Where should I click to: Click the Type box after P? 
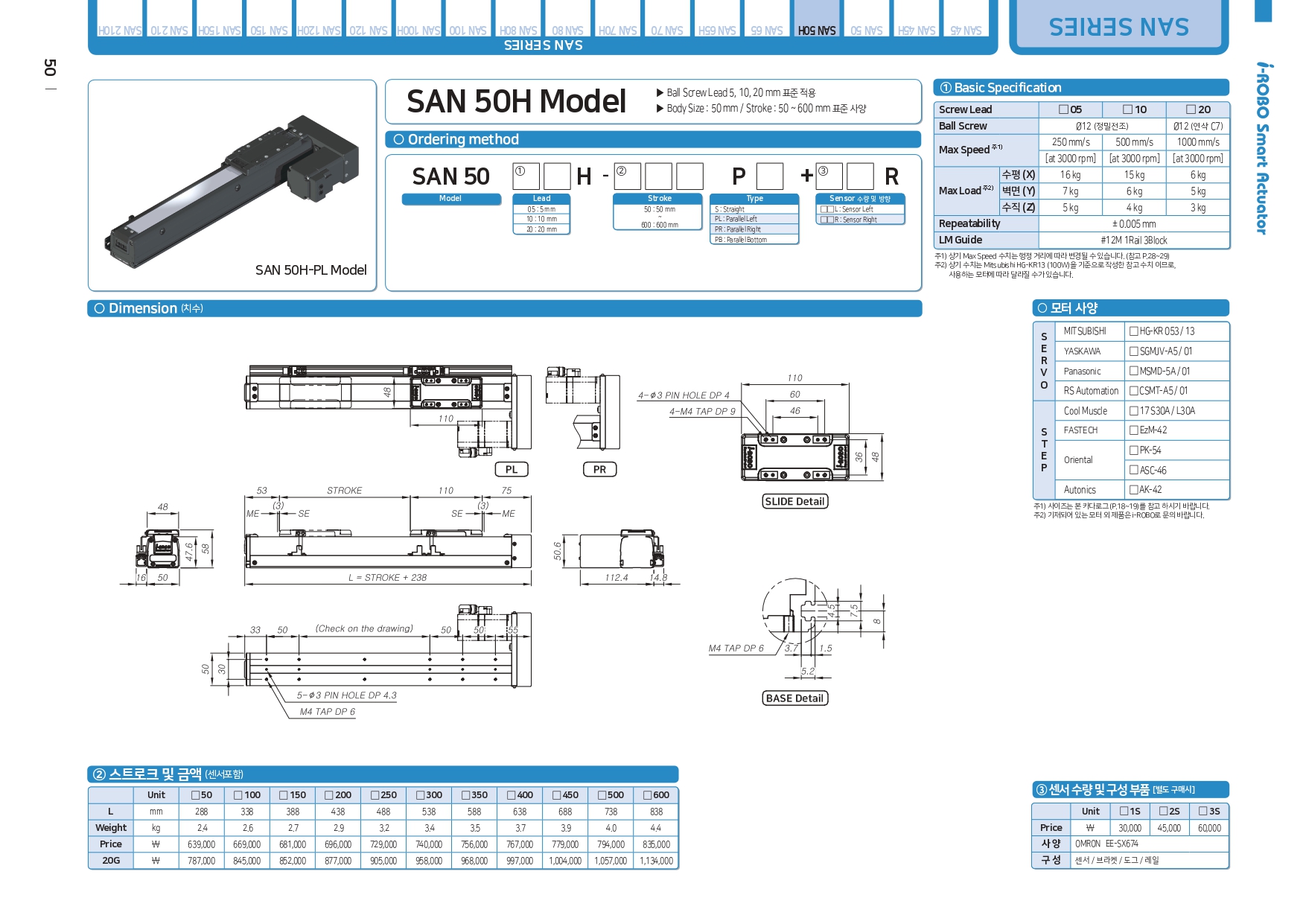click(x=770, y=176)
